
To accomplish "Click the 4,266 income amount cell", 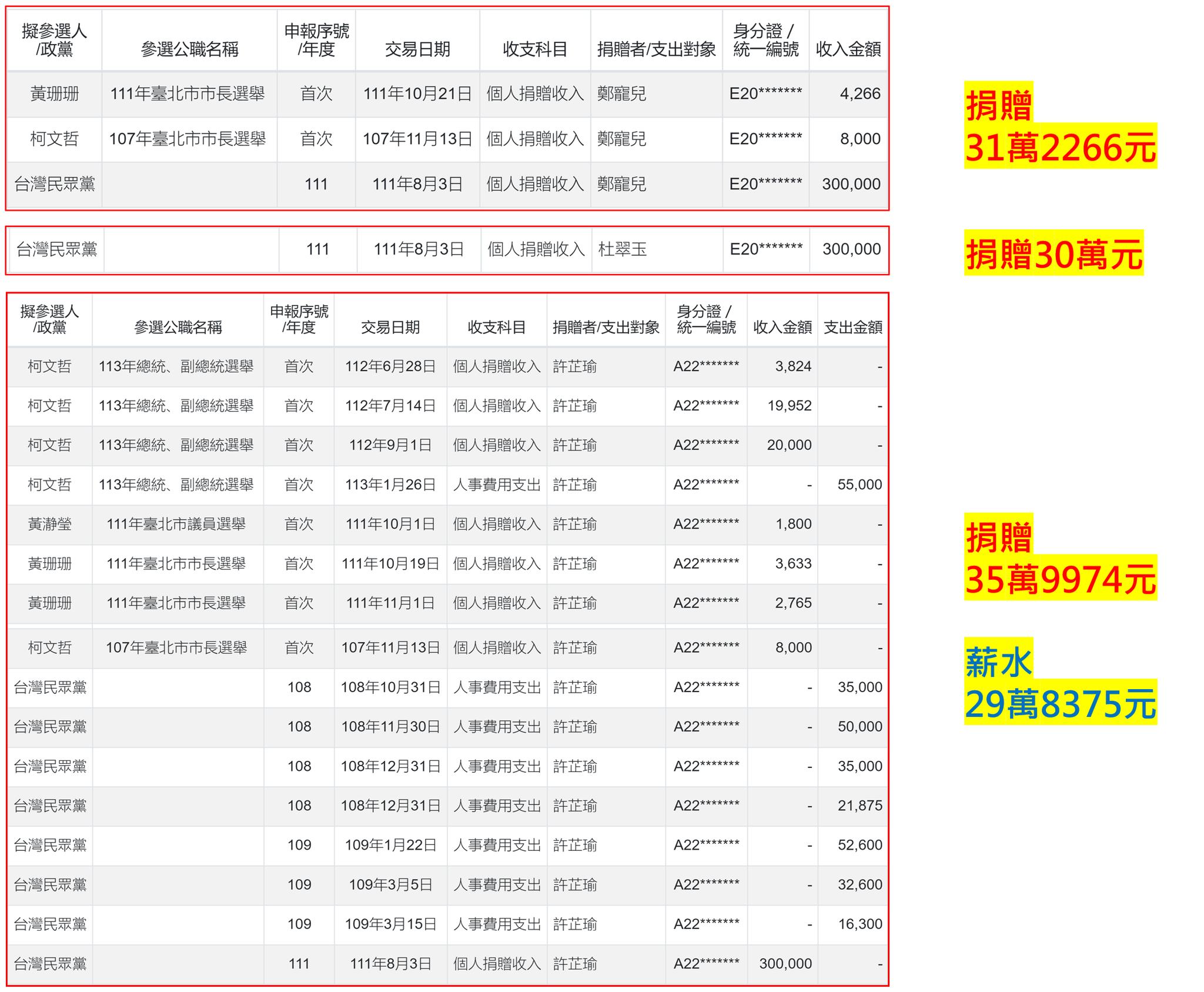I will pos(859,93).
